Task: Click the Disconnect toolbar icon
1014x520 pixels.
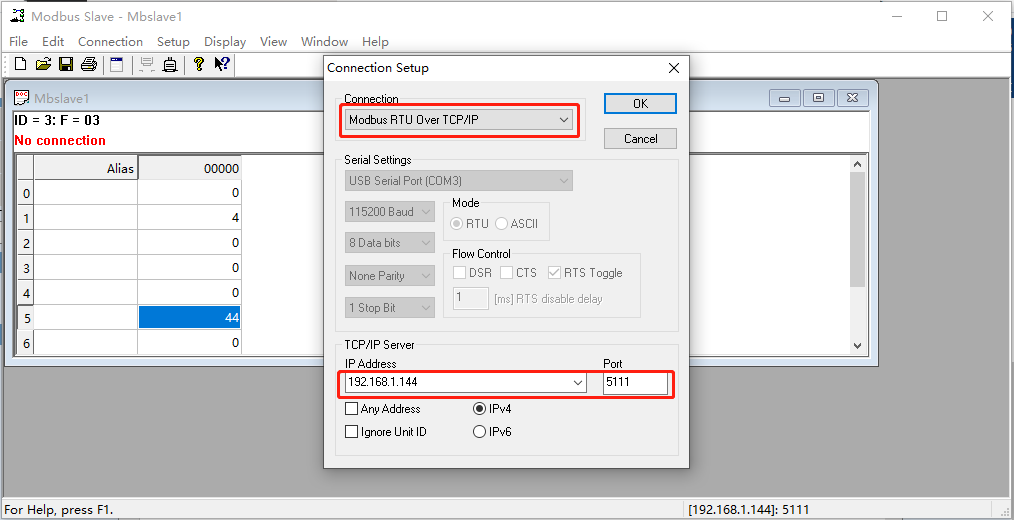Action: (170, 65)
